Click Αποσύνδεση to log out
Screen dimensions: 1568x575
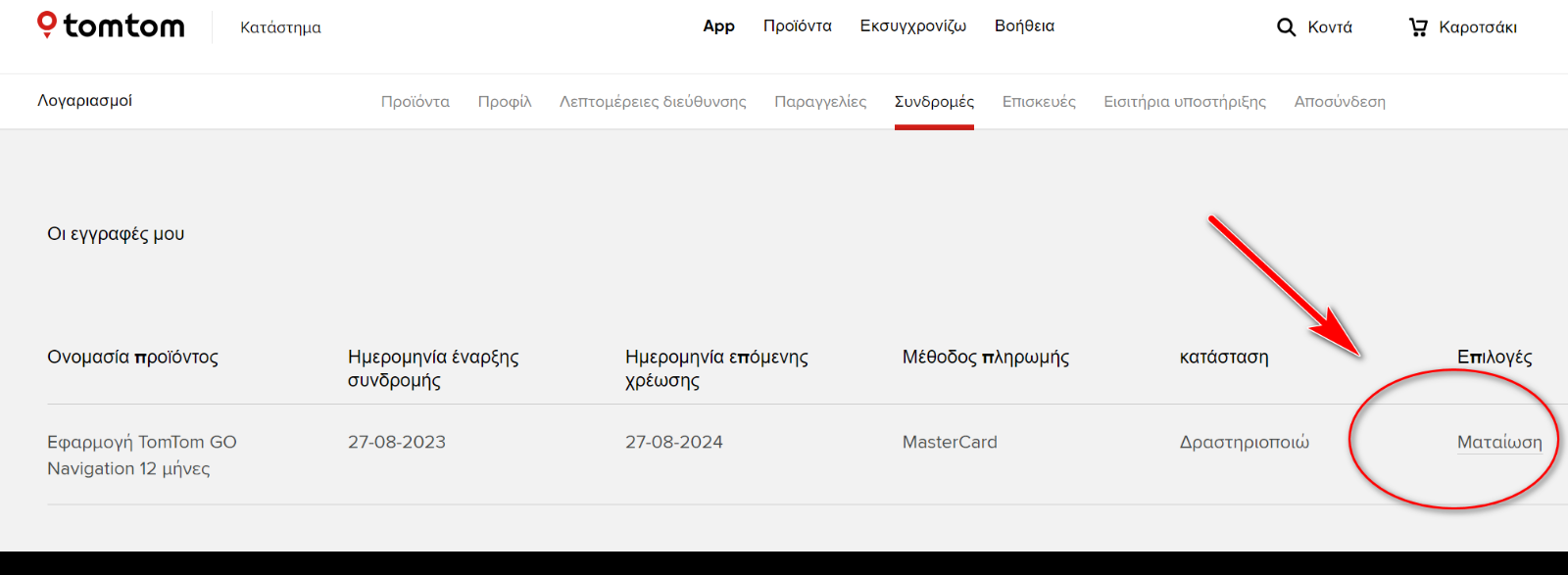(x=1340, y=102)
